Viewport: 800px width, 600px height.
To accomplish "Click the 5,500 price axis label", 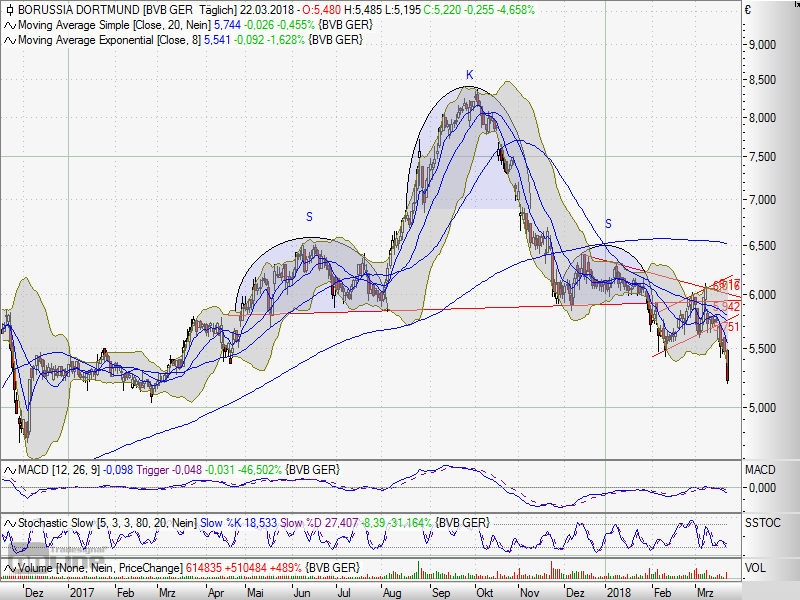I will point(762,349).
